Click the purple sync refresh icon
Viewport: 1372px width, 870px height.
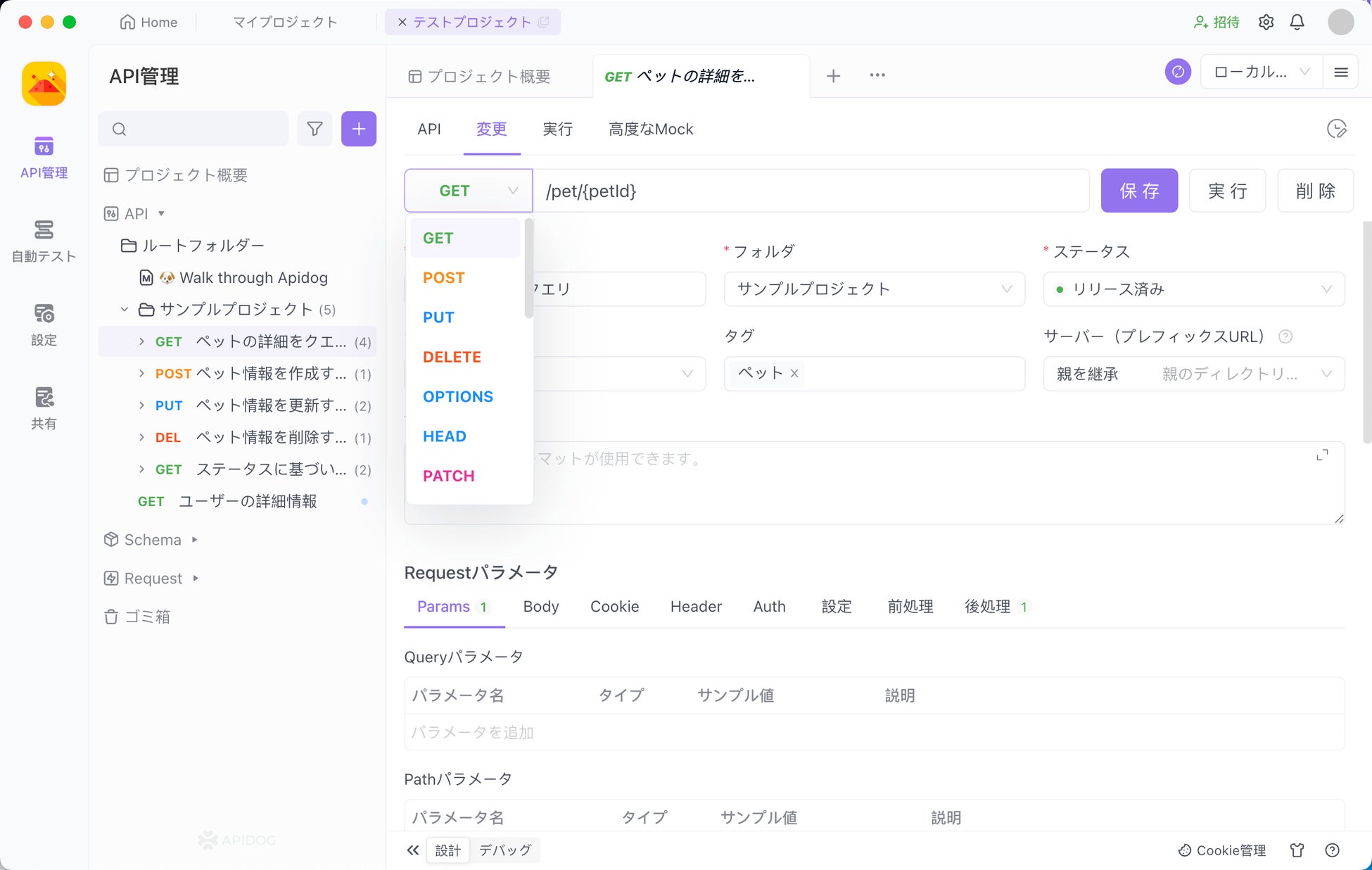pyautogui.click(x=1178, y=72)
